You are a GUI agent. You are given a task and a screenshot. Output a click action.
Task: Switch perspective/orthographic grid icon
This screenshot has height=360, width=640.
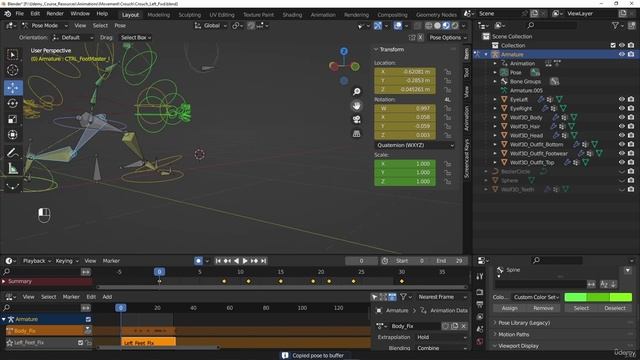pyautogui.click(x=356, y=133)
